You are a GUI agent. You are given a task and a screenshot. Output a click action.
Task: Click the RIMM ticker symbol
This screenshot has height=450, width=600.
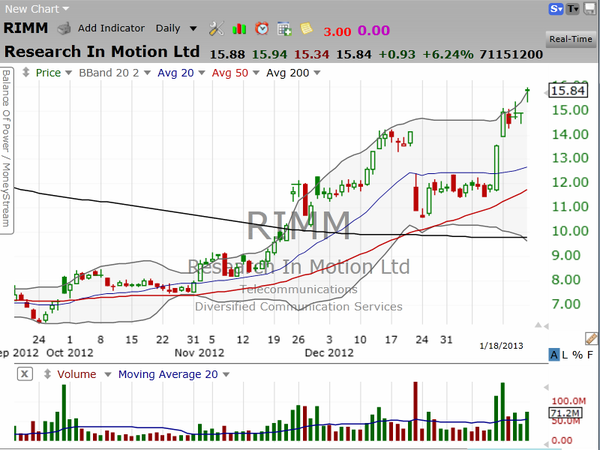pyautogui.click(x=26, y=28)
